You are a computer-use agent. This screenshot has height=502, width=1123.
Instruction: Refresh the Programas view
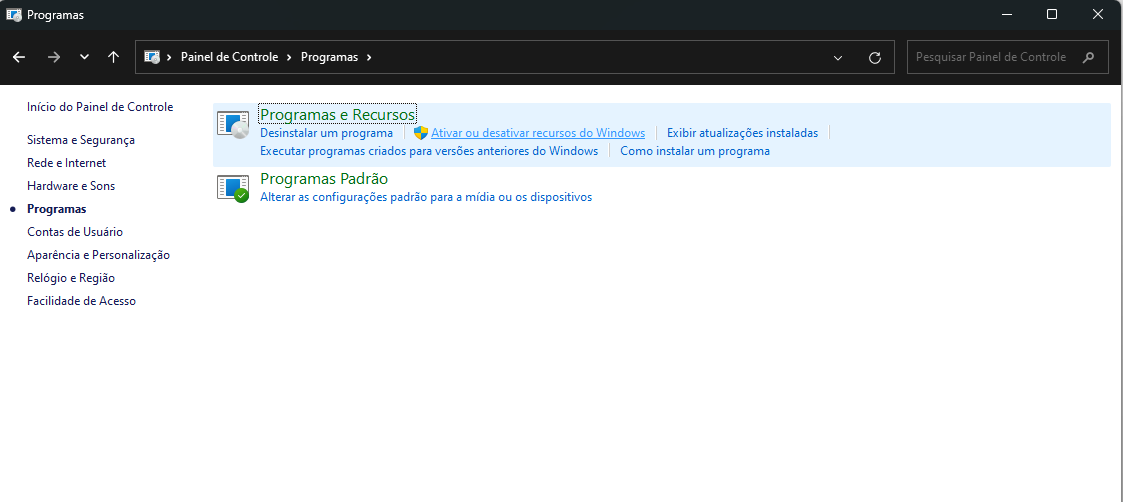coord(874,58)
